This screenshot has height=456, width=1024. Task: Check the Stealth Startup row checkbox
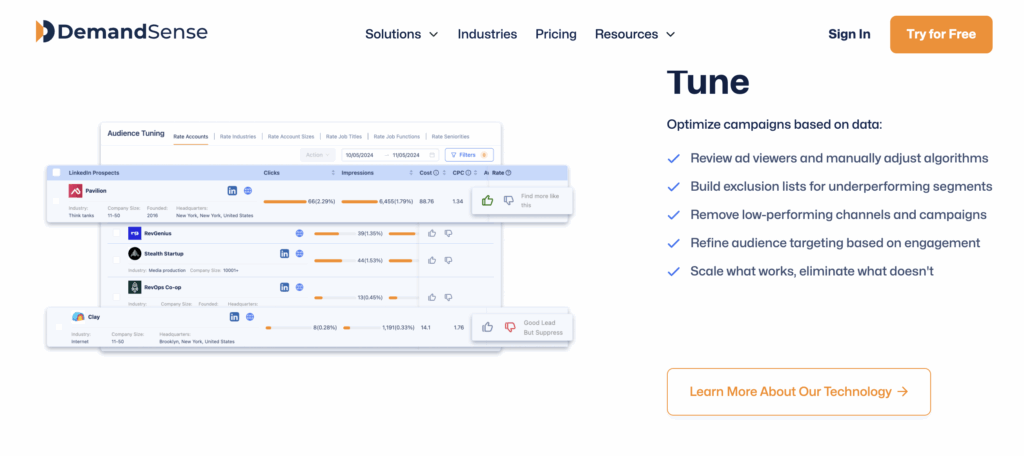pos(116,260)
